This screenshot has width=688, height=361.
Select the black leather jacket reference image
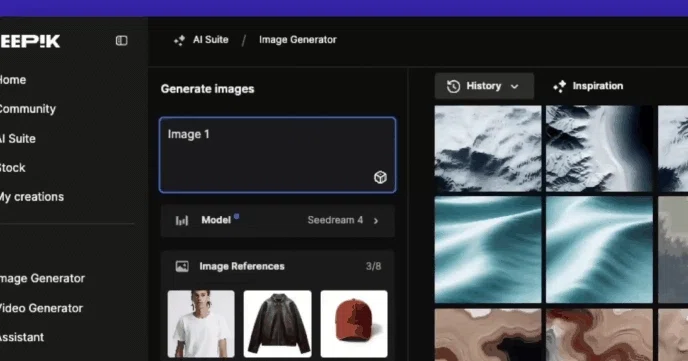[278, 324]
